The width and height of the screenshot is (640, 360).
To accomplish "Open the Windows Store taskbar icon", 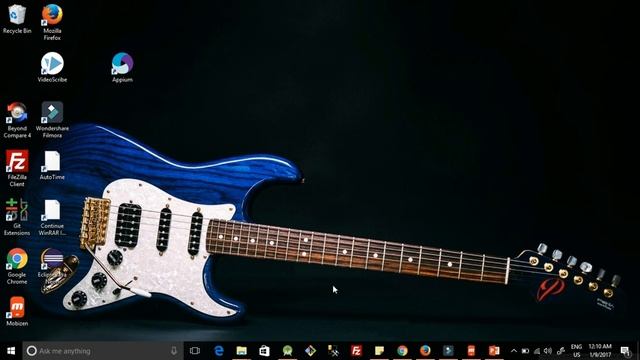I will 264,351.
